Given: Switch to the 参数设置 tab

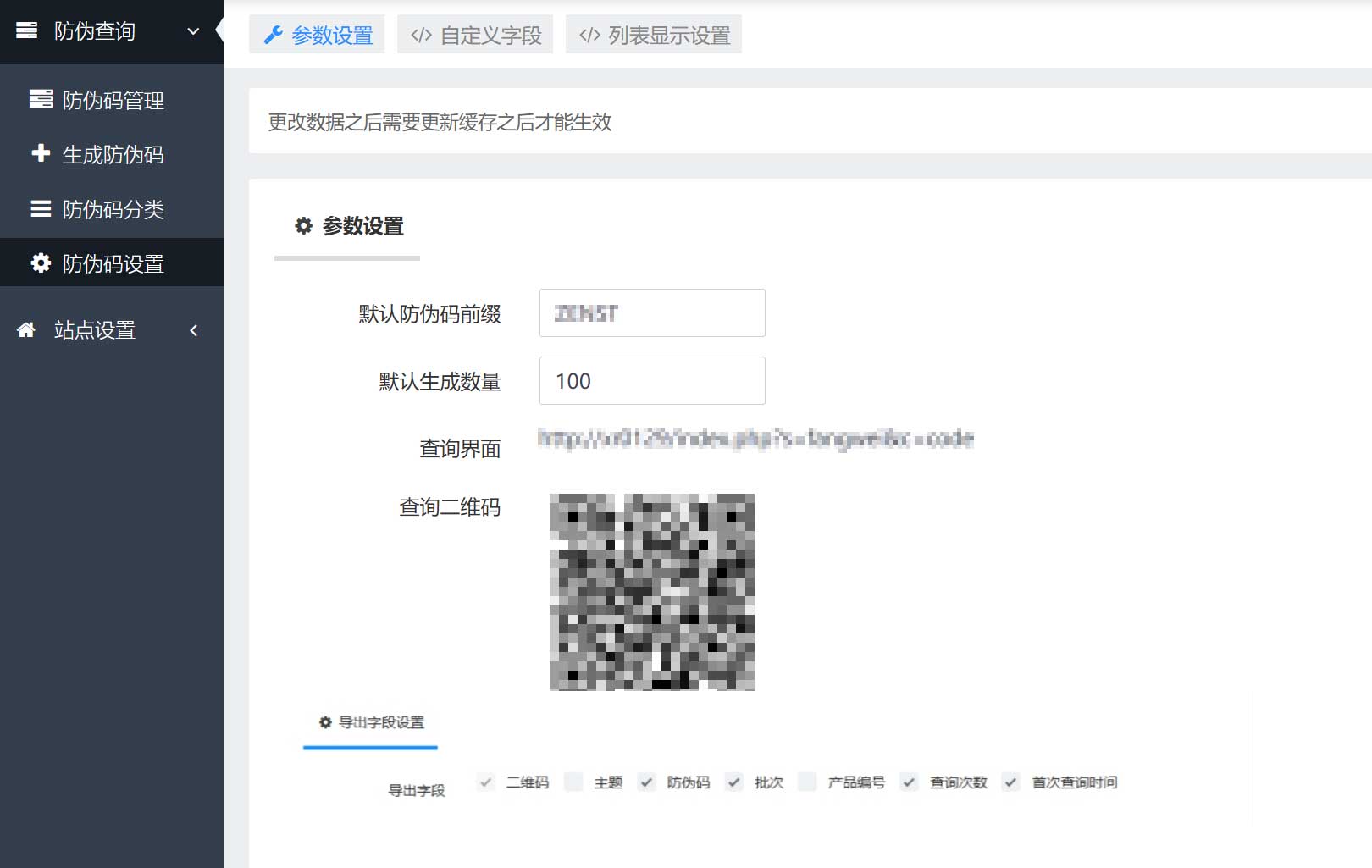Looking at the screenshot, I should [317, 34].
